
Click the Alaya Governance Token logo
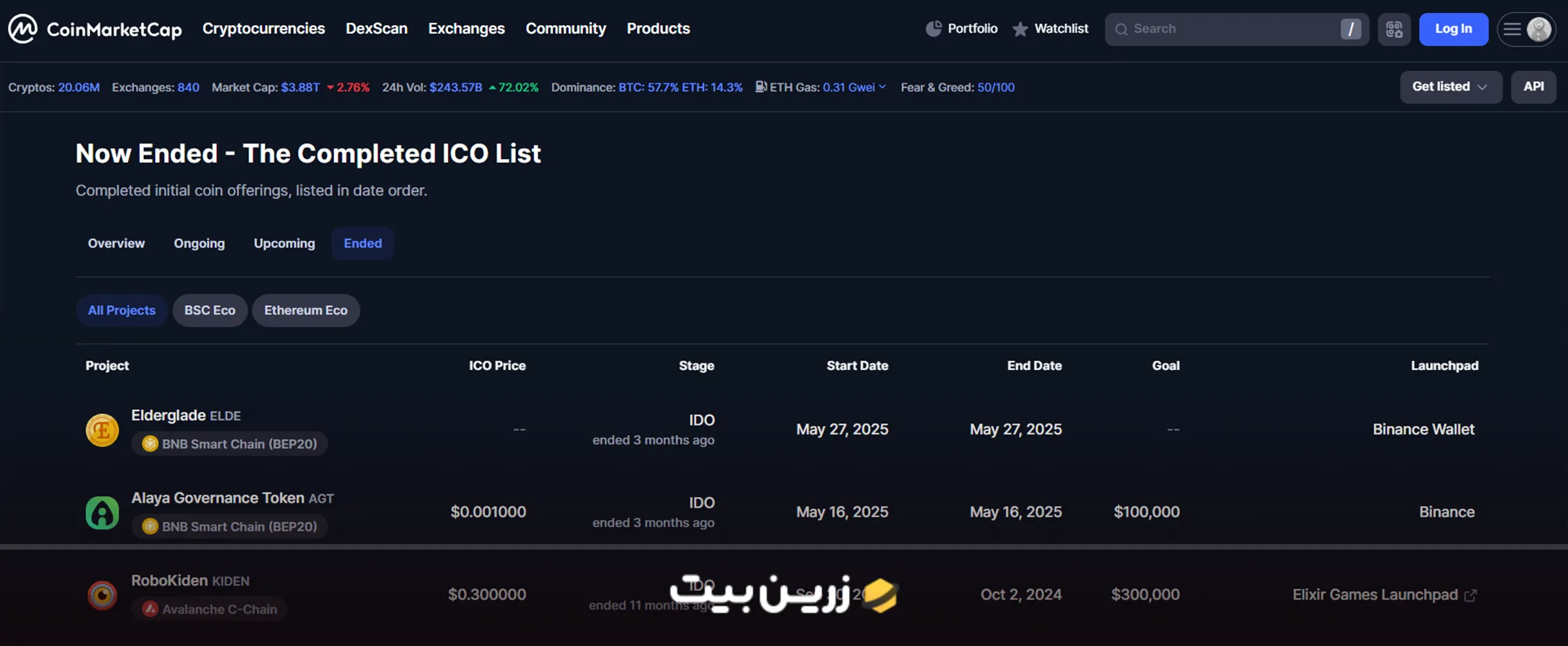pos(102,512)
